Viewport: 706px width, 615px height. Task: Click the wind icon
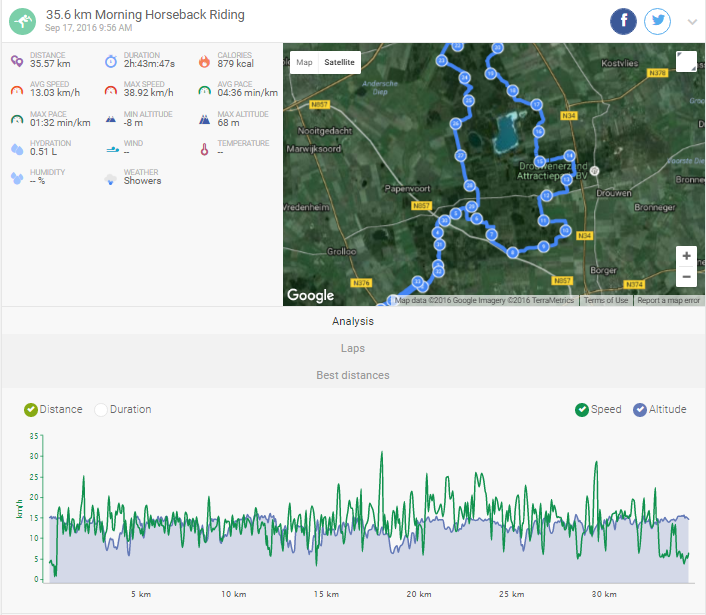tap(112, 149)
